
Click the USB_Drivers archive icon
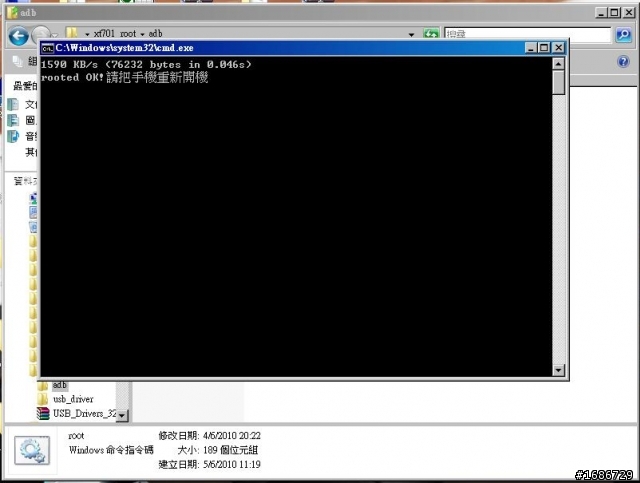click(42, 414)
